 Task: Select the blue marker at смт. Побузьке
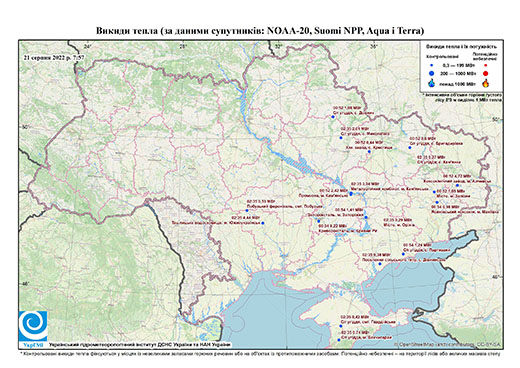247,210
